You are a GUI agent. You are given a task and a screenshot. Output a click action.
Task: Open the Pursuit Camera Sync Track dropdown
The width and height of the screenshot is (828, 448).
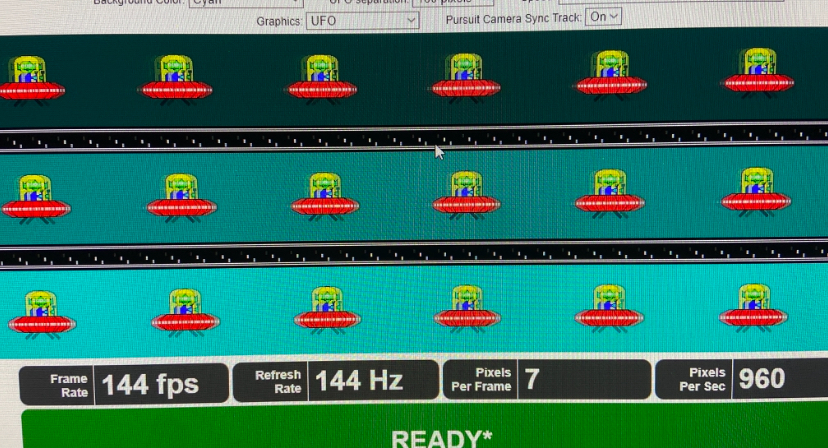pyautogui.click(x=603, y=17)
